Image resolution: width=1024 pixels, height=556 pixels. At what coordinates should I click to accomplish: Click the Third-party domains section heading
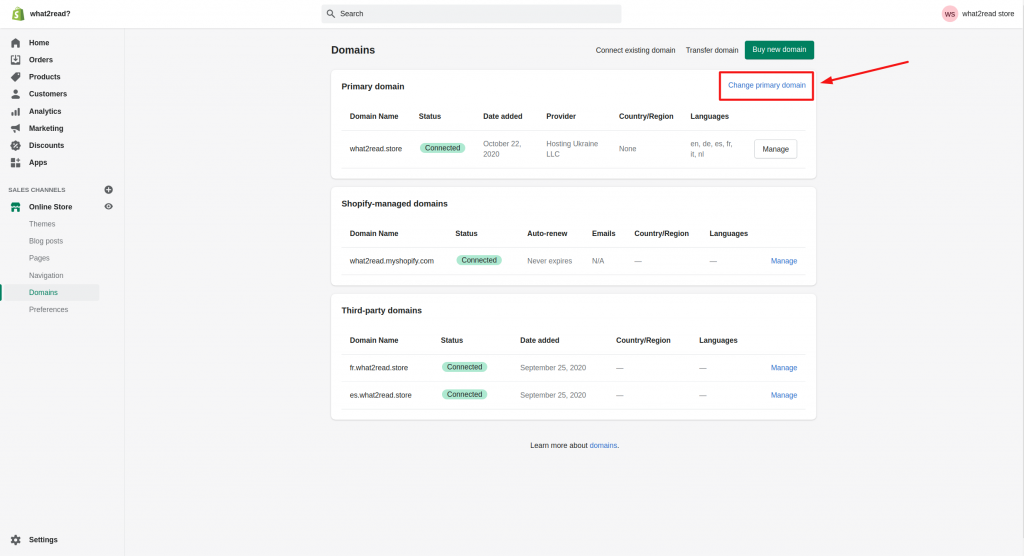[x=381, y=310]
